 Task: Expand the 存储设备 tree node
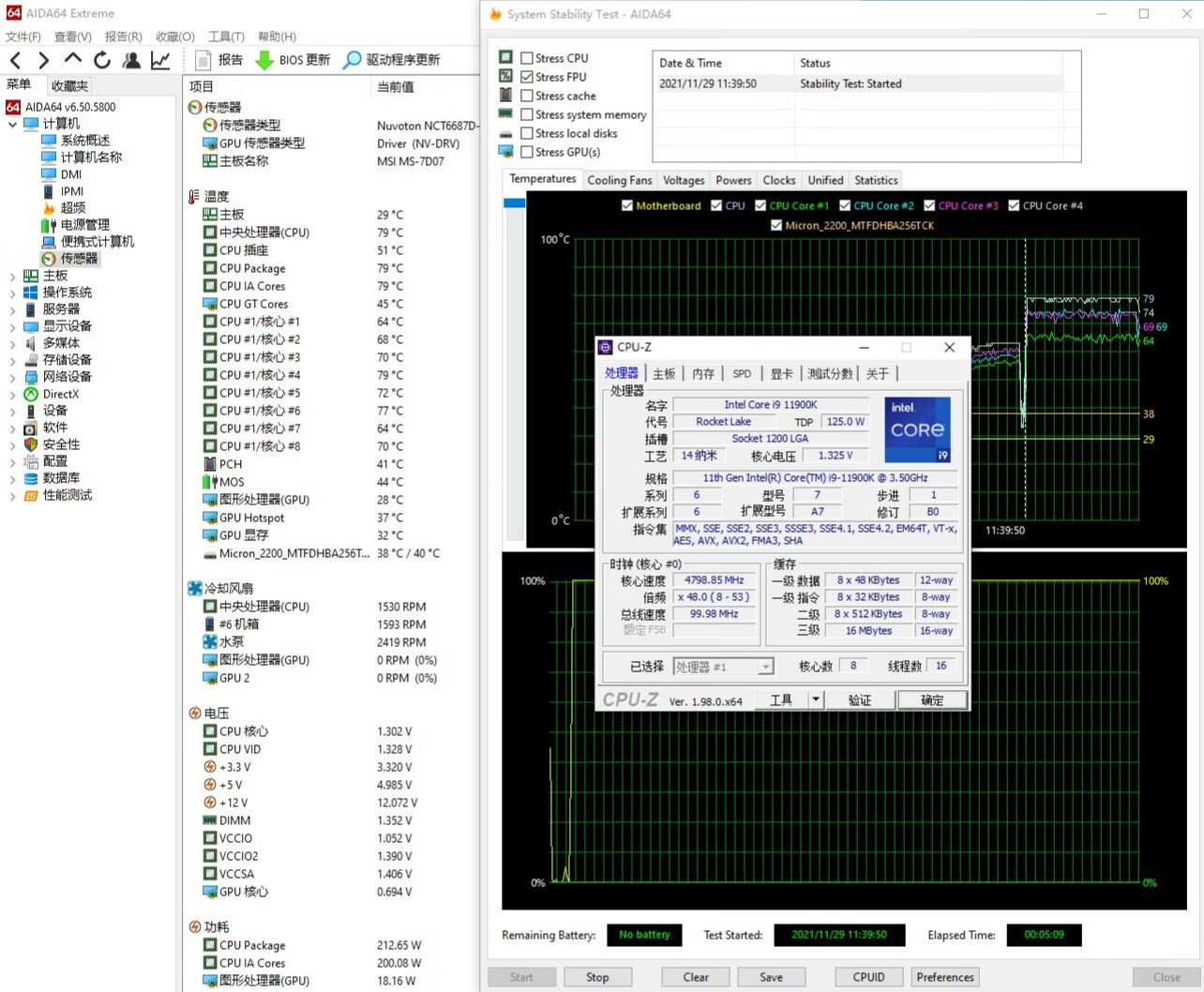click(x=12, y=360)
